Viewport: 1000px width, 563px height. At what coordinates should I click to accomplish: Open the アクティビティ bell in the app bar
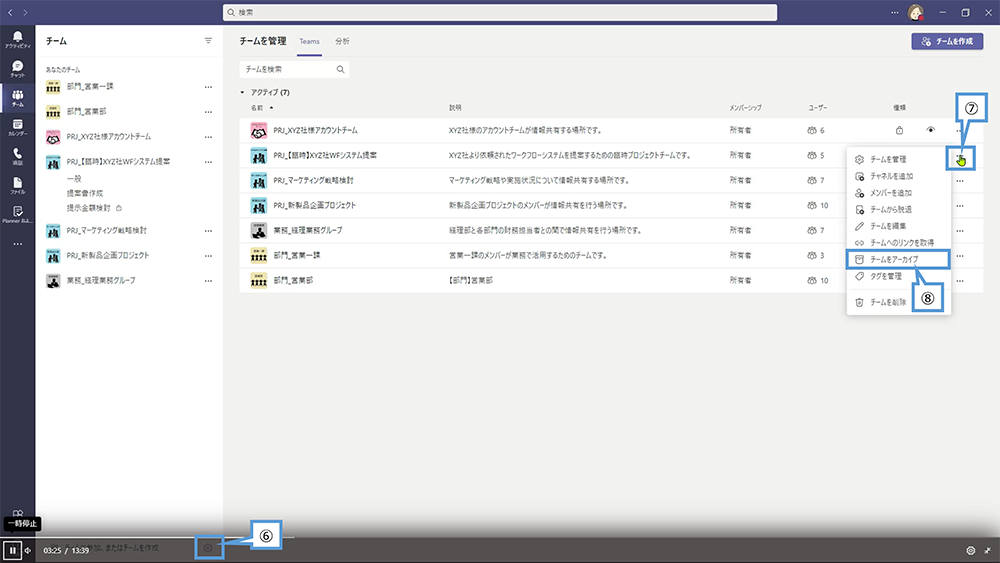pyautogui.click(x=17, y=40)
